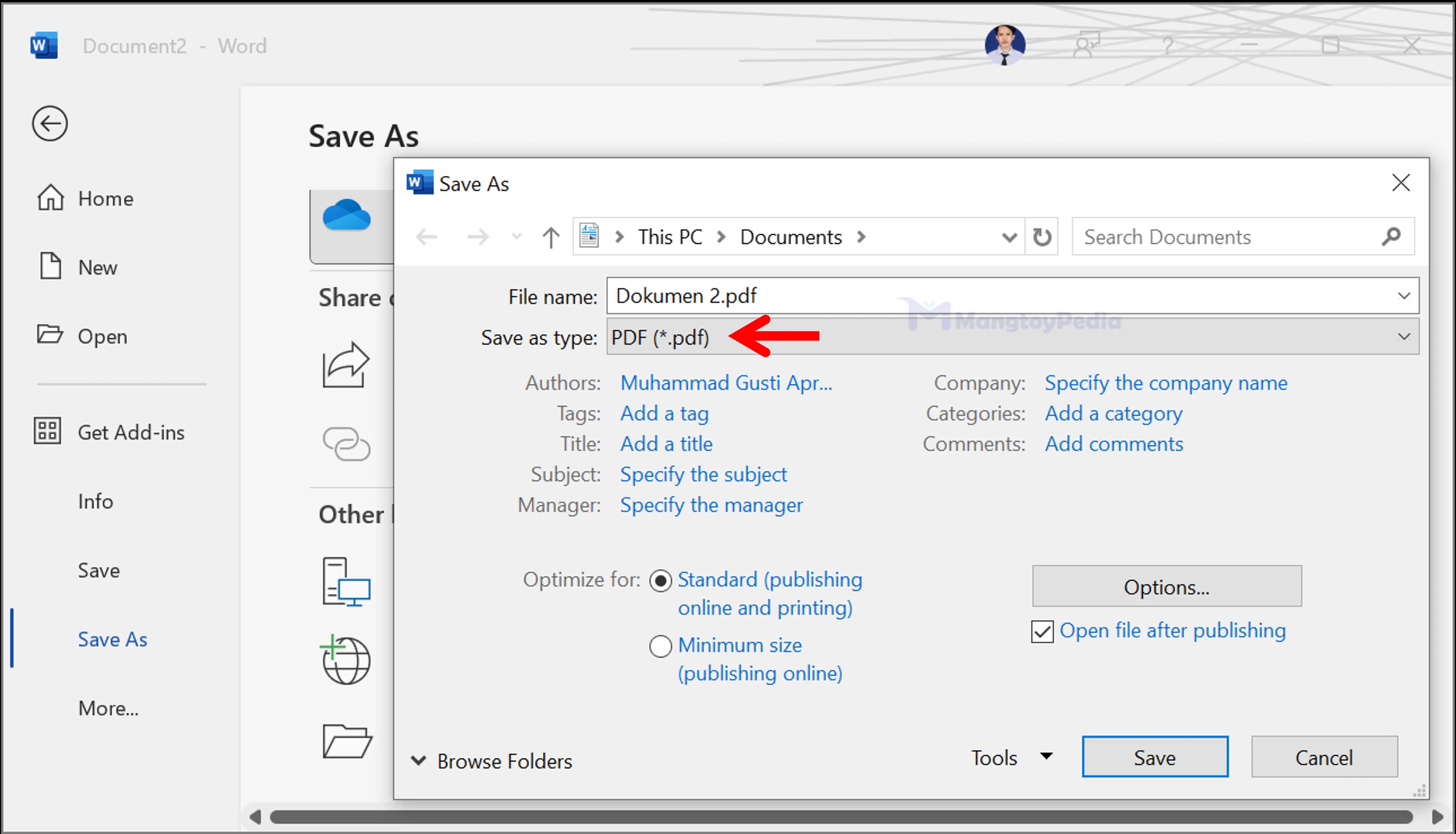Open the Save as type combo box
This screenshot has width=1456, height=834.
(1012, 337)
